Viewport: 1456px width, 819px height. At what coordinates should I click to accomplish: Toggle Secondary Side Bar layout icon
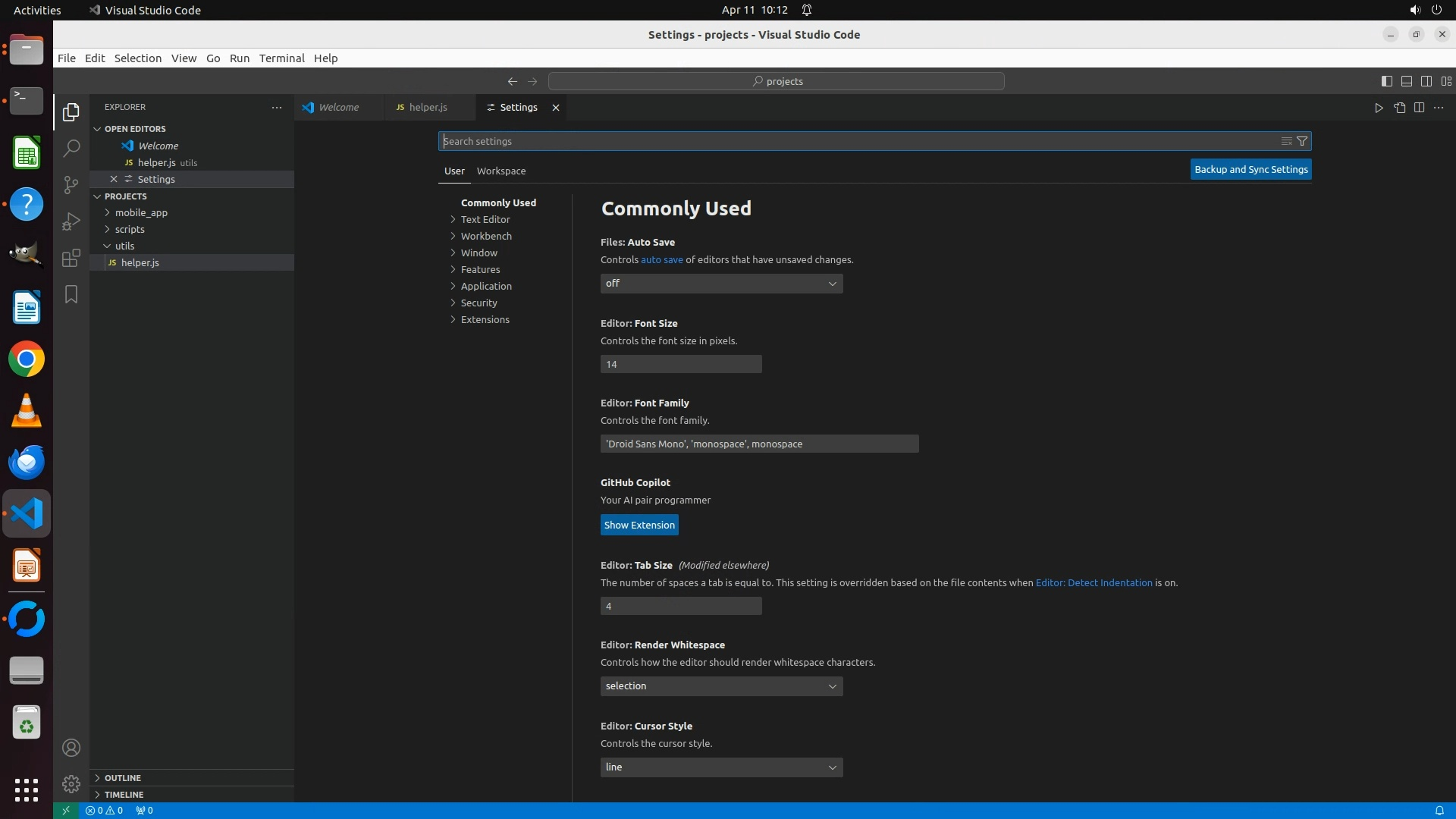[x=1426, y=81]
